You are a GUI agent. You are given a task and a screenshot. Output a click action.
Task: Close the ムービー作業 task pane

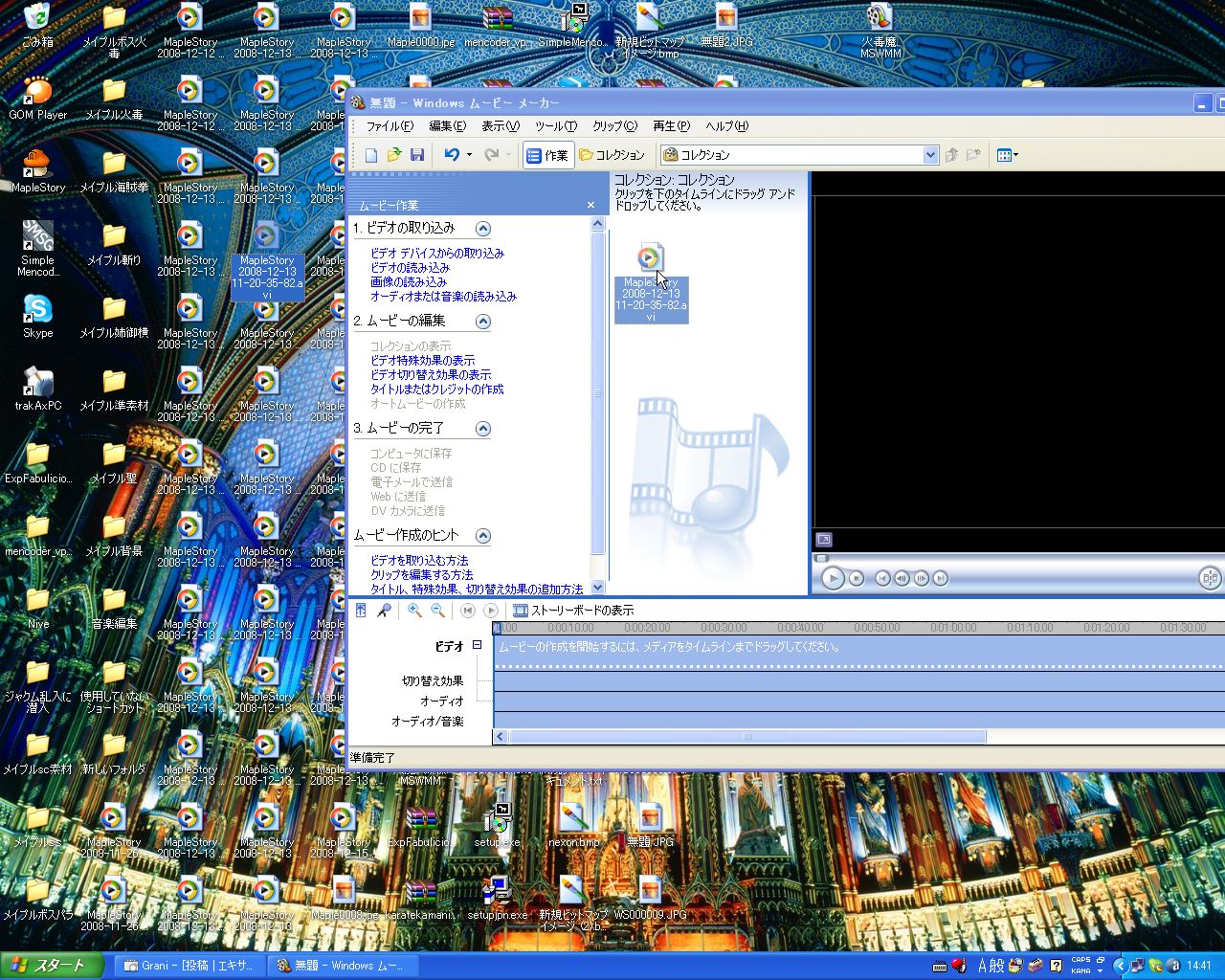pos(591,206)
